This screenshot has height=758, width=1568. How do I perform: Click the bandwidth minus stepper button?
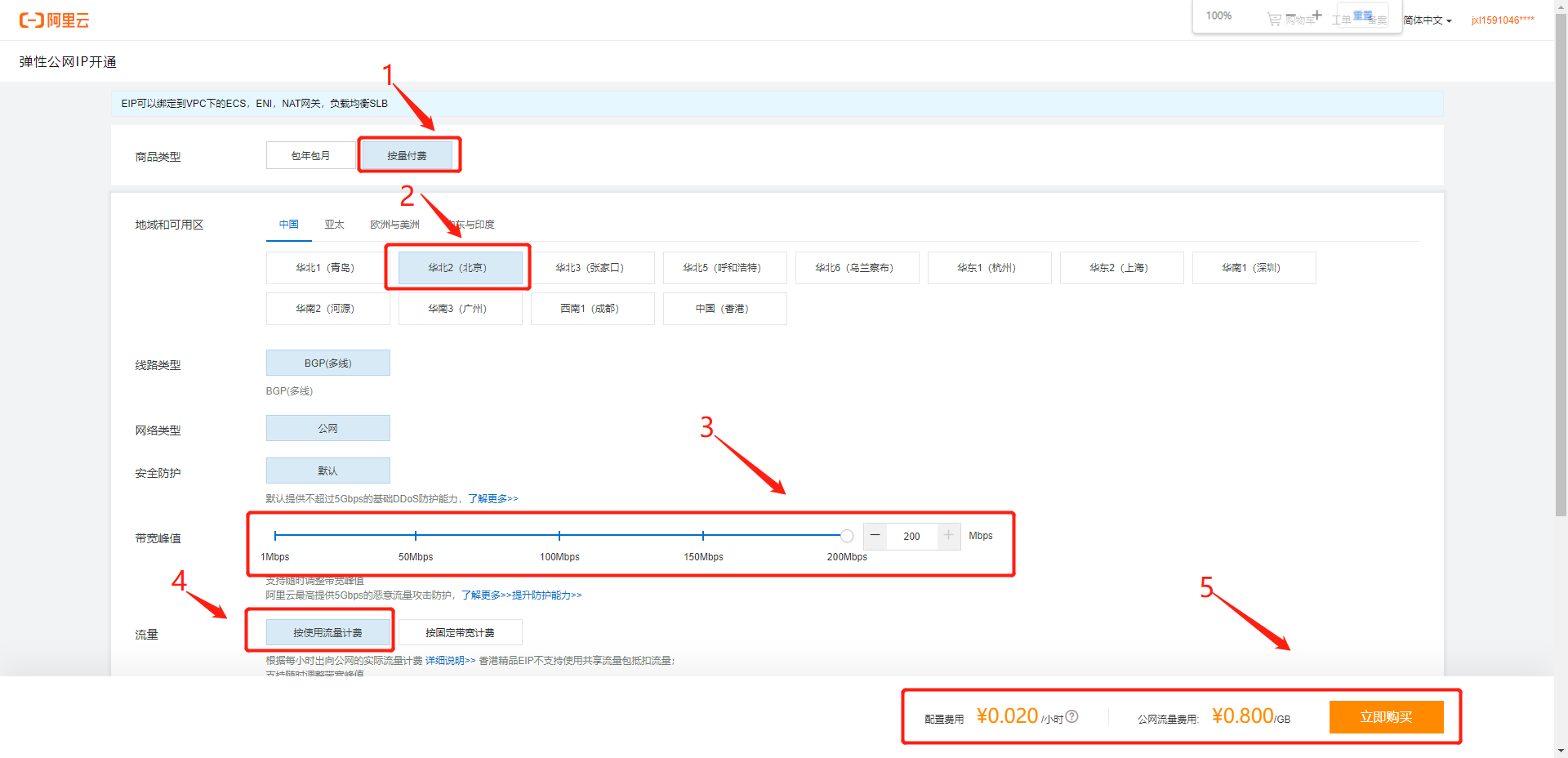(x=875, y=536)
